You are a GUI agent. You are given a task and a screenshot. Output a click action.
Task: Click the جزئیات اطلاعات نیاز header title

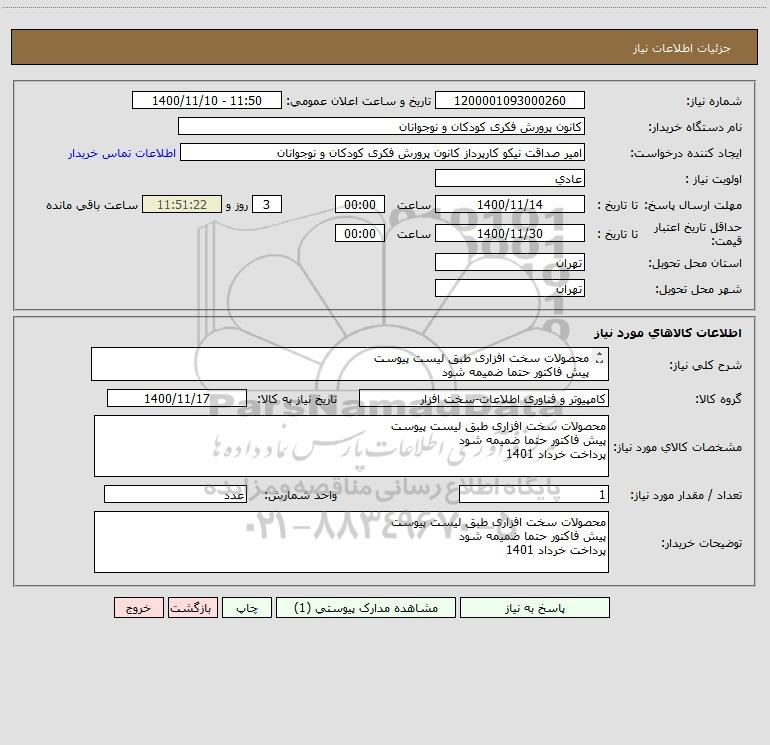pos(682,48)
